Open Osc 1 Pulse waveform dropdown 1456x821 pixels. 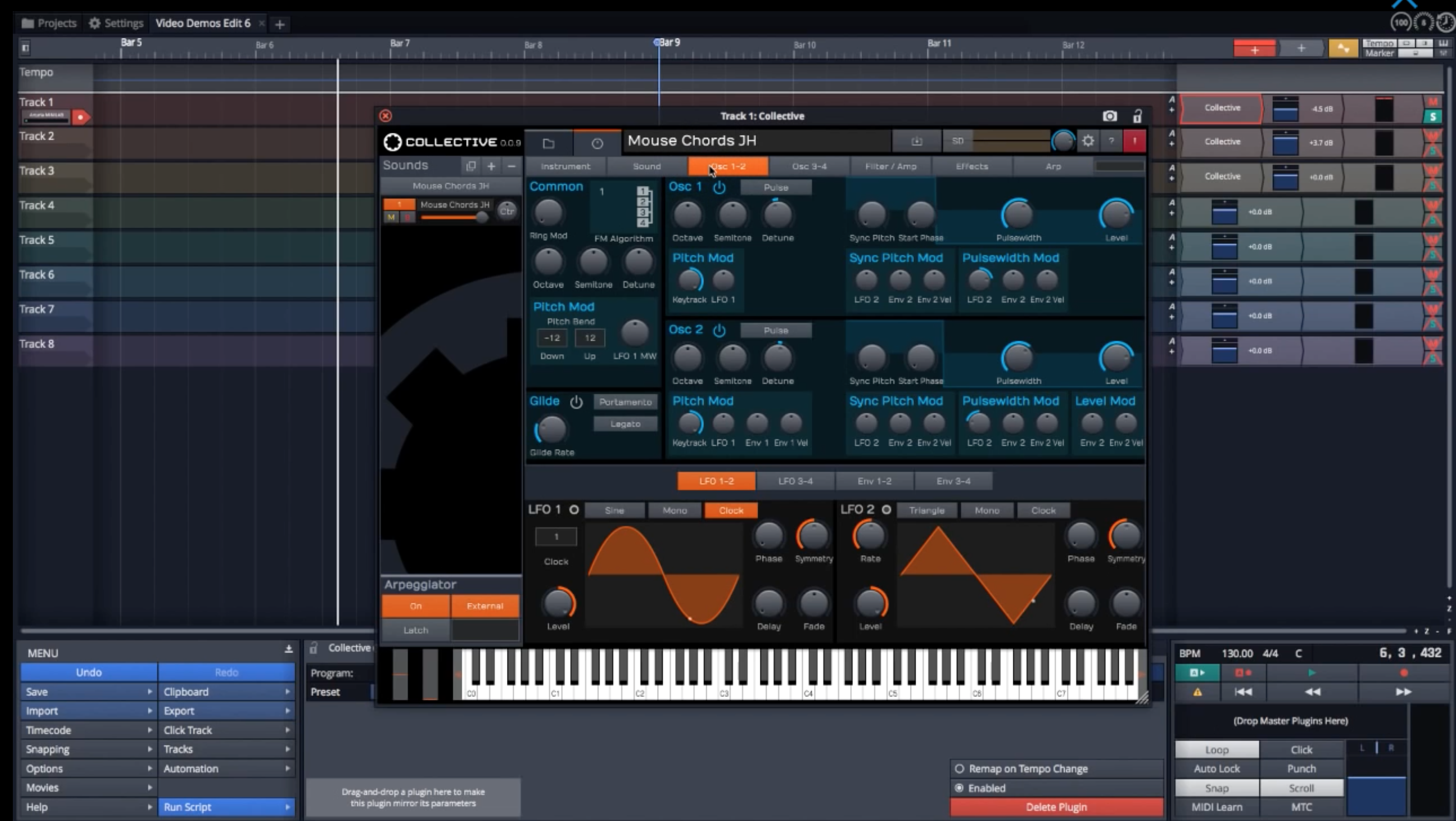pyautogui.click(x=776, y=187)
